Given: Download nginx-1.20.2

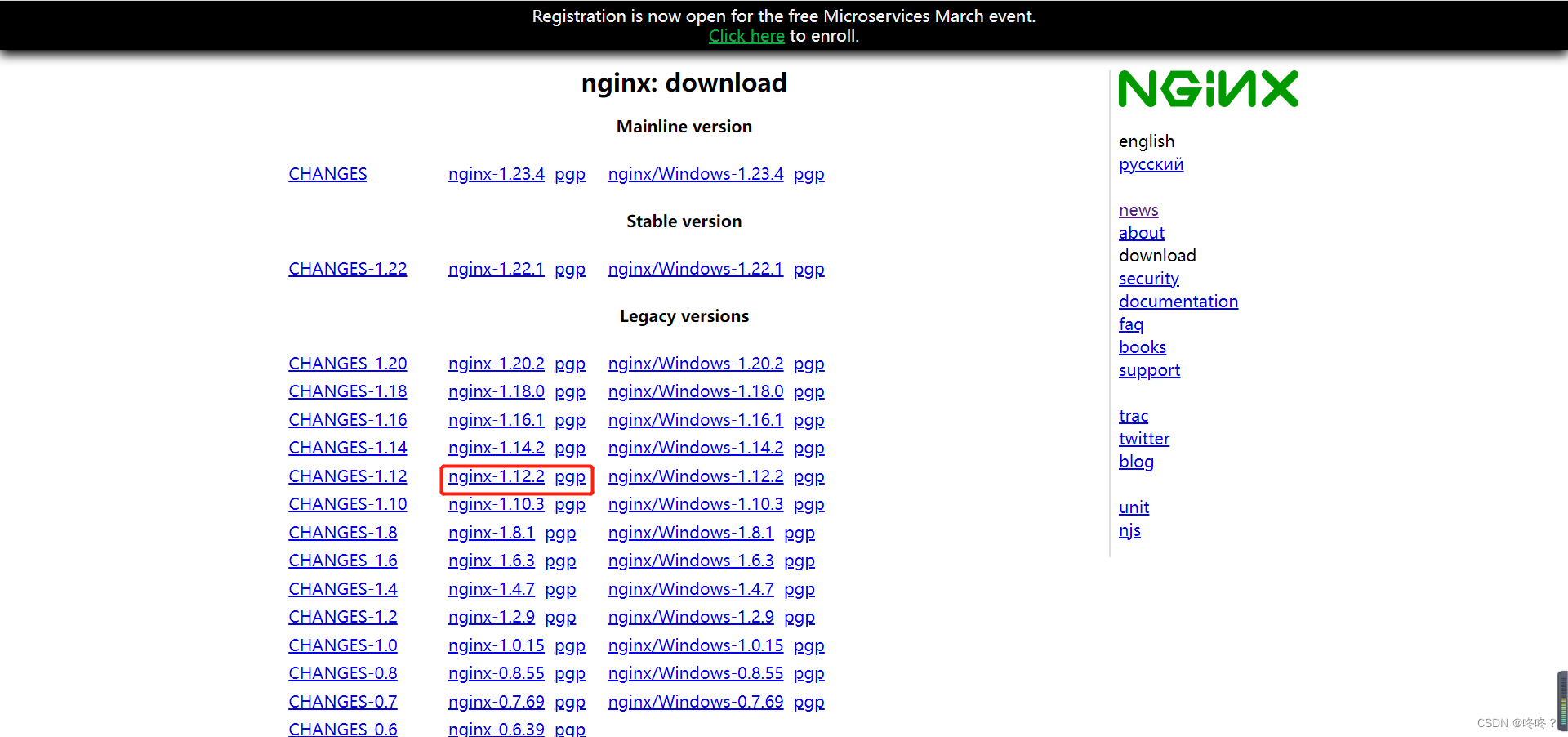Looking at the screenshot, I should coord(496,364).
